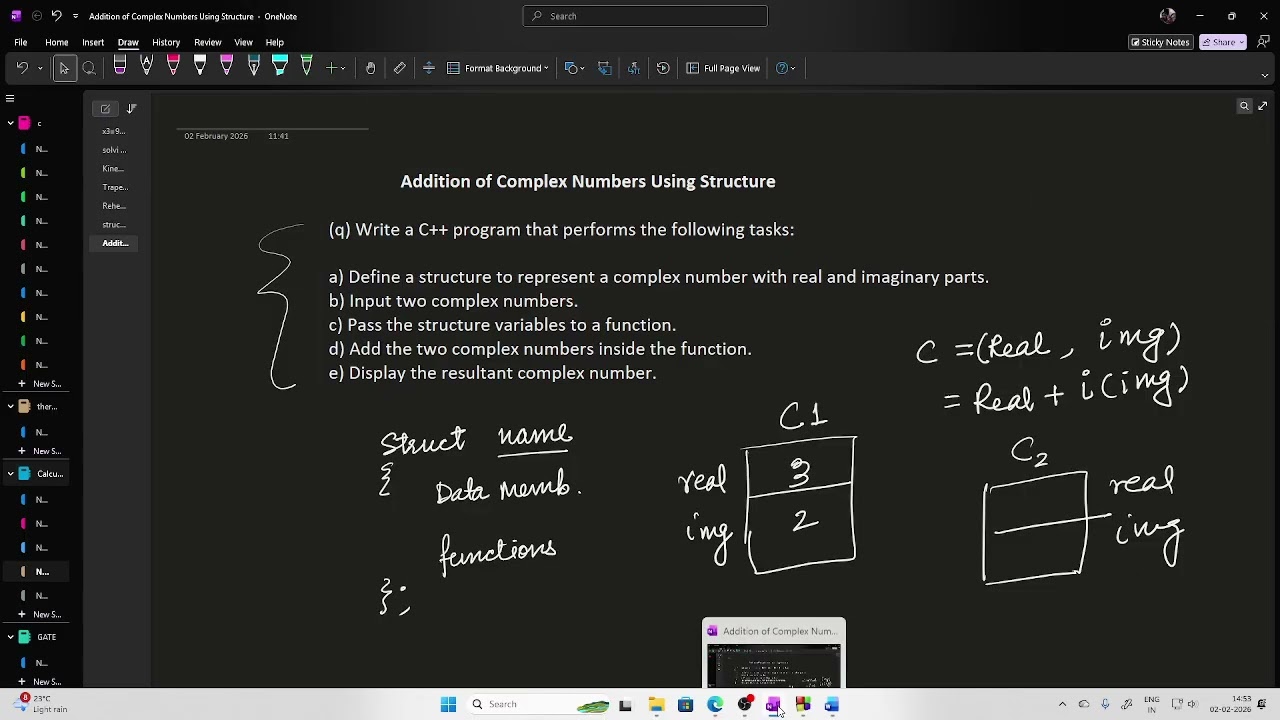Open page 'Rehe...' in page list
The width and height of the screenshot is (1280, 720).
pyautogui.click(x=114, y=206)
